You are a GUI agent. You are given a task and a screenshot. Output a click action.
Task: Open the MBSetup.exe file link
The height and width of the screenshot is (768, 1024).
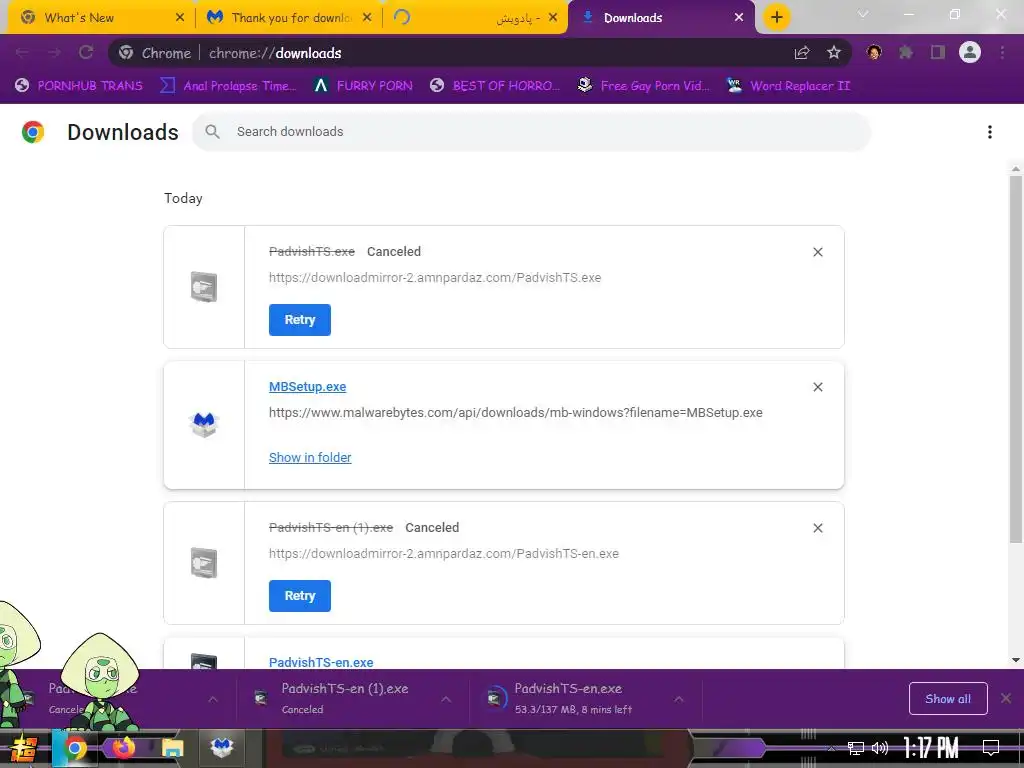tap(308, 387)
